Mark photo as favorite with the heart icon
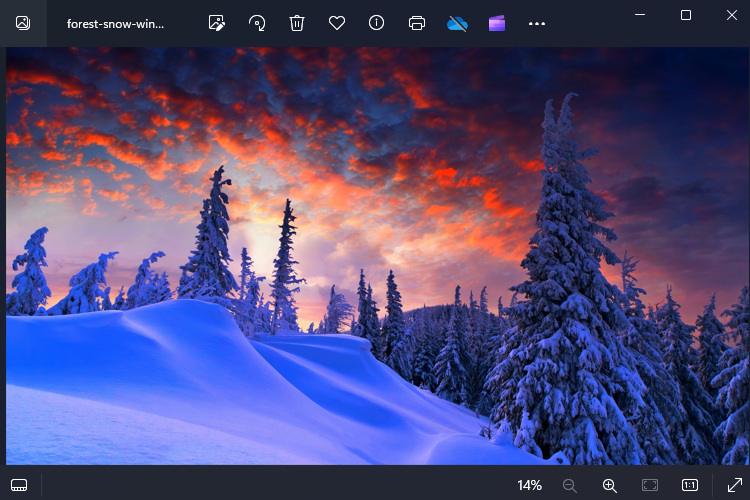This screenshot has width=750, height=500. click(x=337, y=23)
